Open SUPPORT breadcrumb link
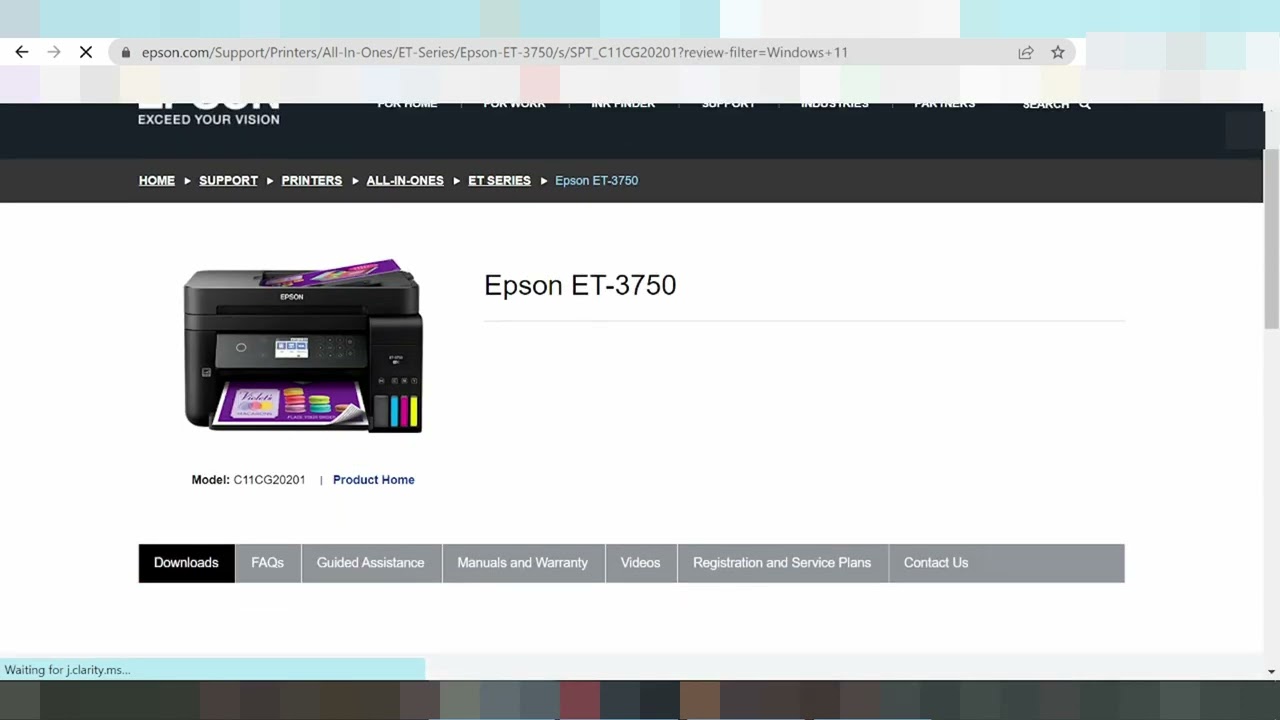Viewport: 1280px width, 720px height. pyautogui.click(x=228, y=180)
